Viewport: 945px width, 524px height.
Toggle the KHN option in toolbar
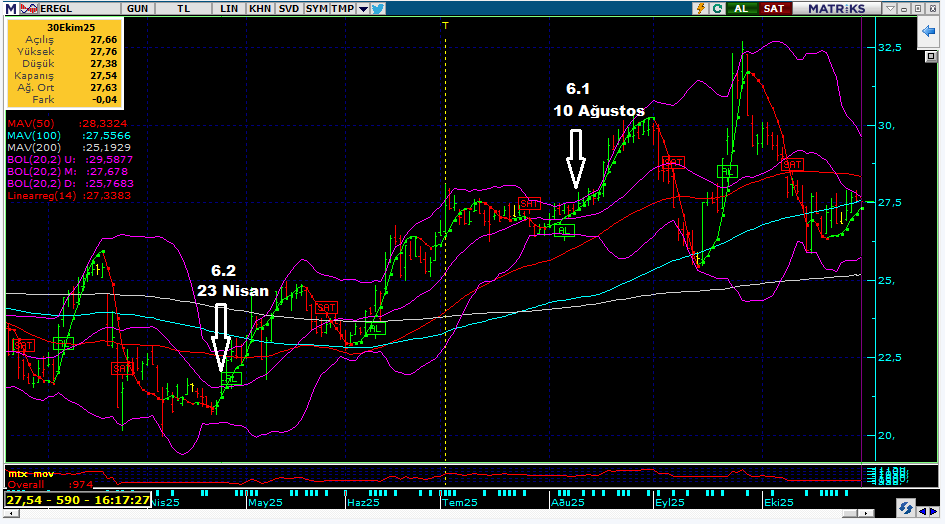[259, 8]
